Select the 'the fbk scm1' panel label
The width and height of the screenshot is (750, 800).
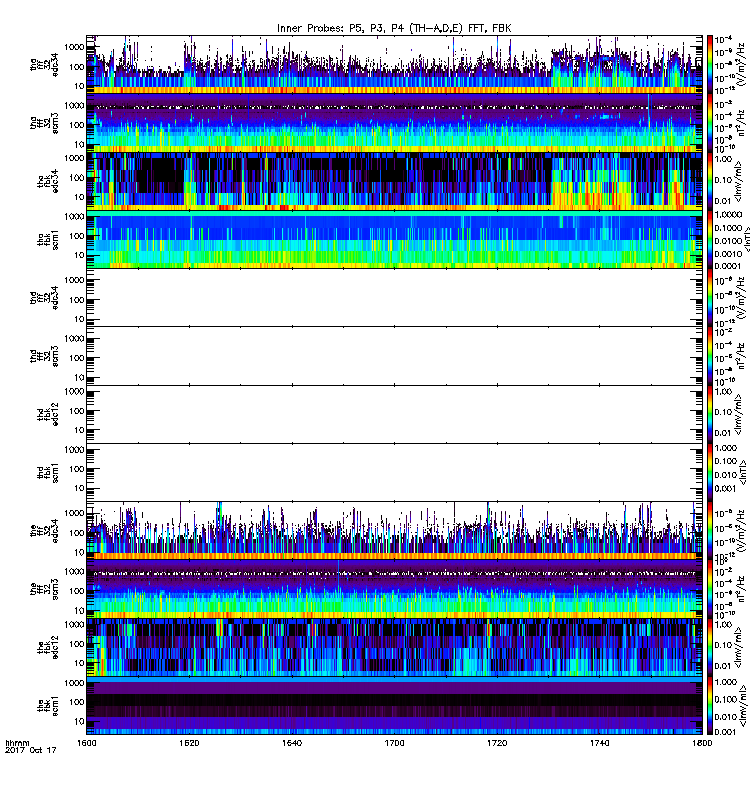click(48, 706)
